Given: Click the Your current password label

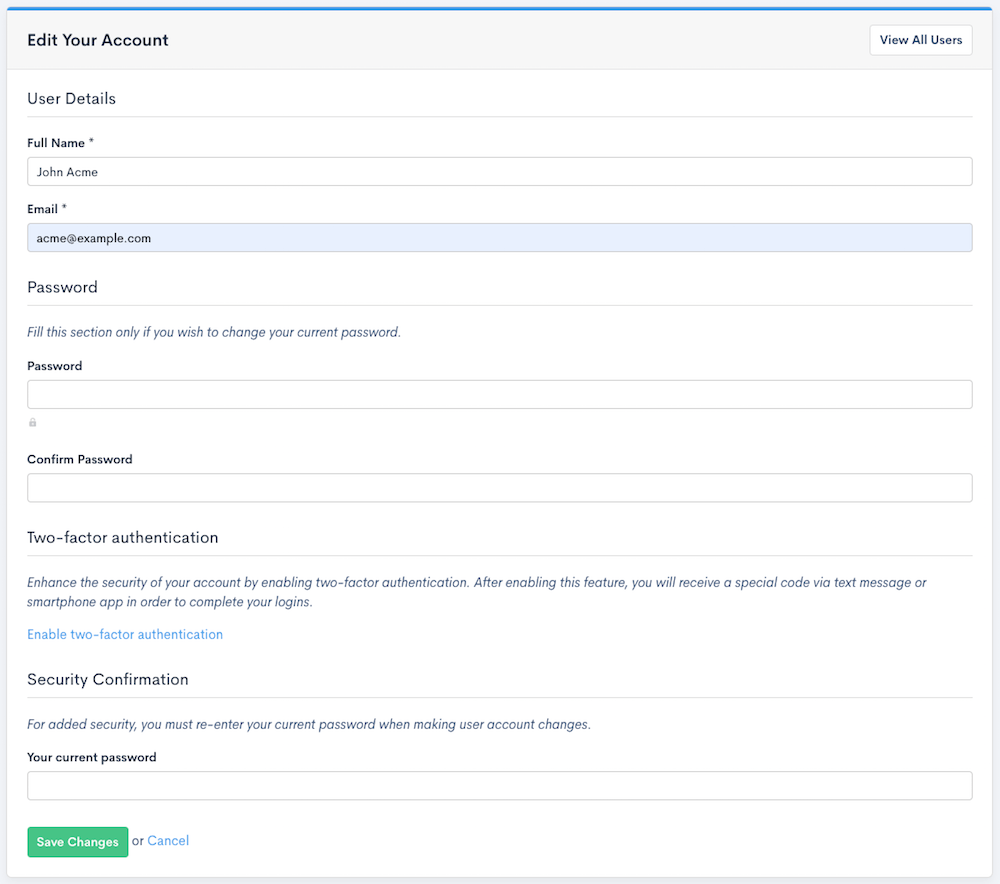Looking at the screenshot, I should coord(92,757).
